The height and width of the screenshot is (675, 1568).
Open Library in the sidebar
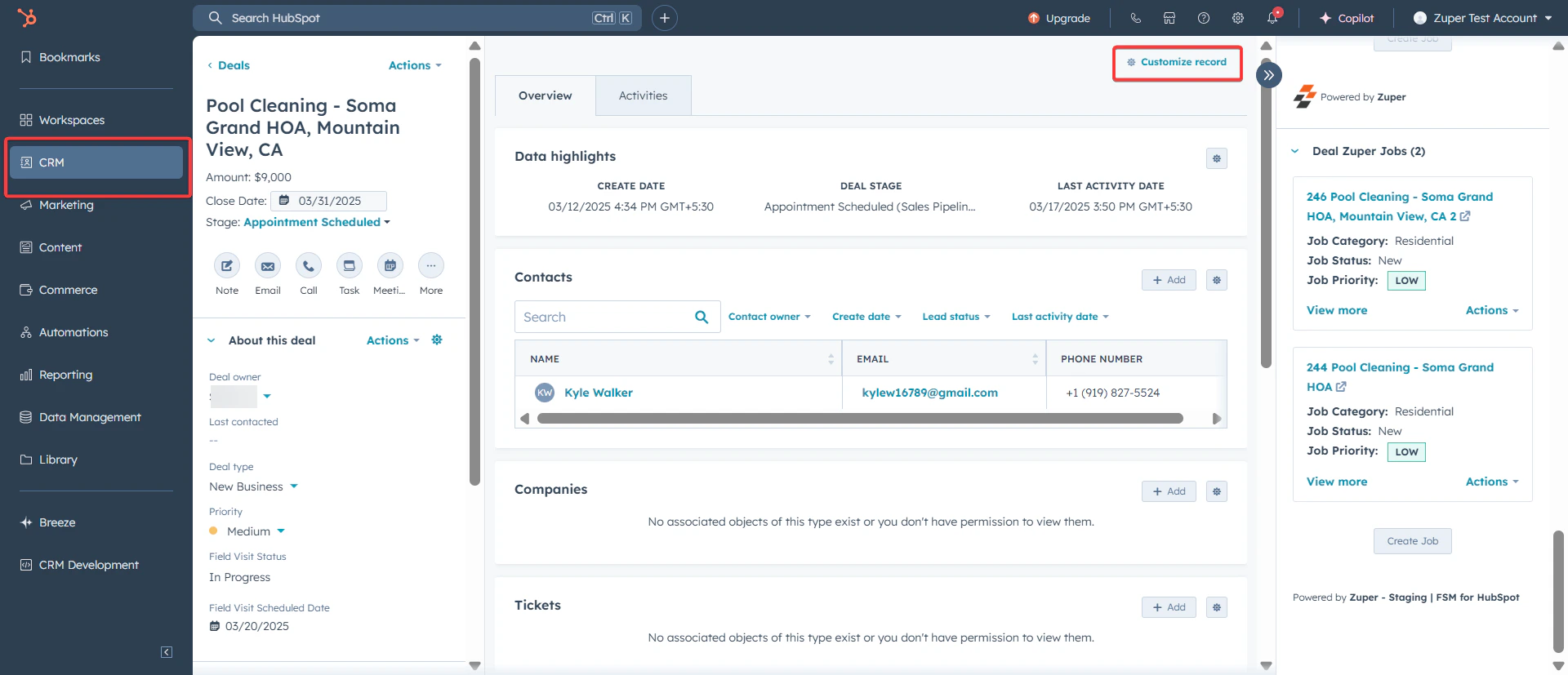(x=48, y=460)
